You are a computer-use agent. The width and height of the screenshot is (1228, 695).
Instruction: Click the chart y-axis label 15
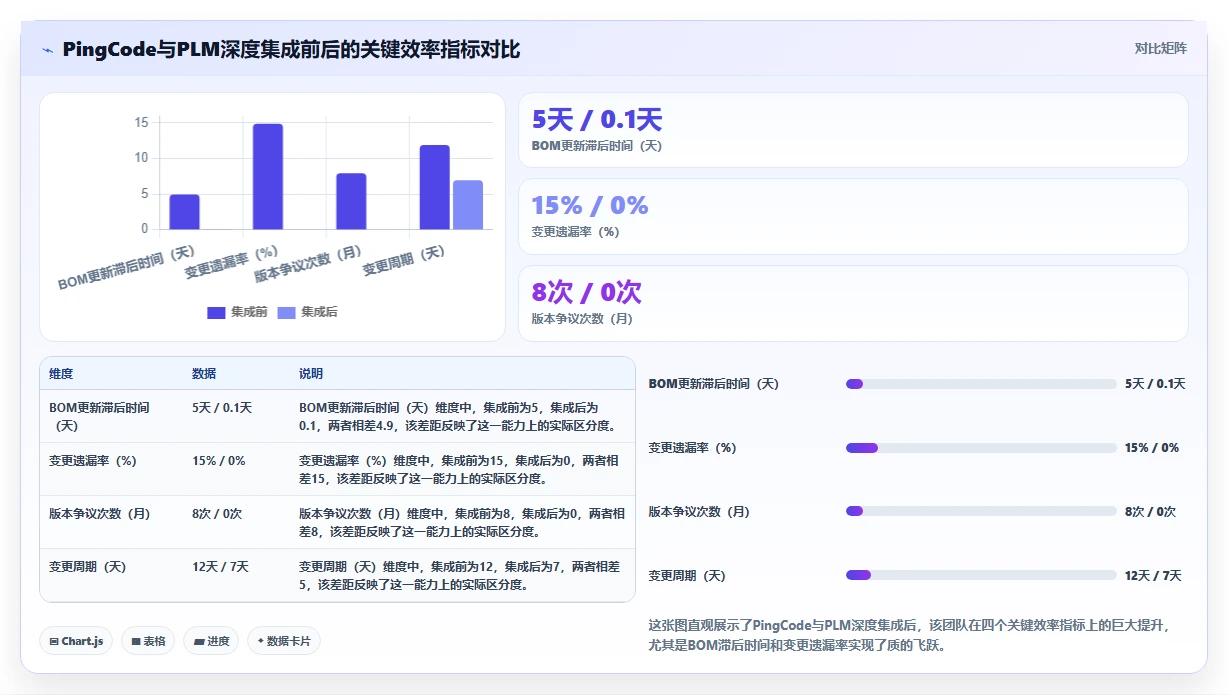141,123
